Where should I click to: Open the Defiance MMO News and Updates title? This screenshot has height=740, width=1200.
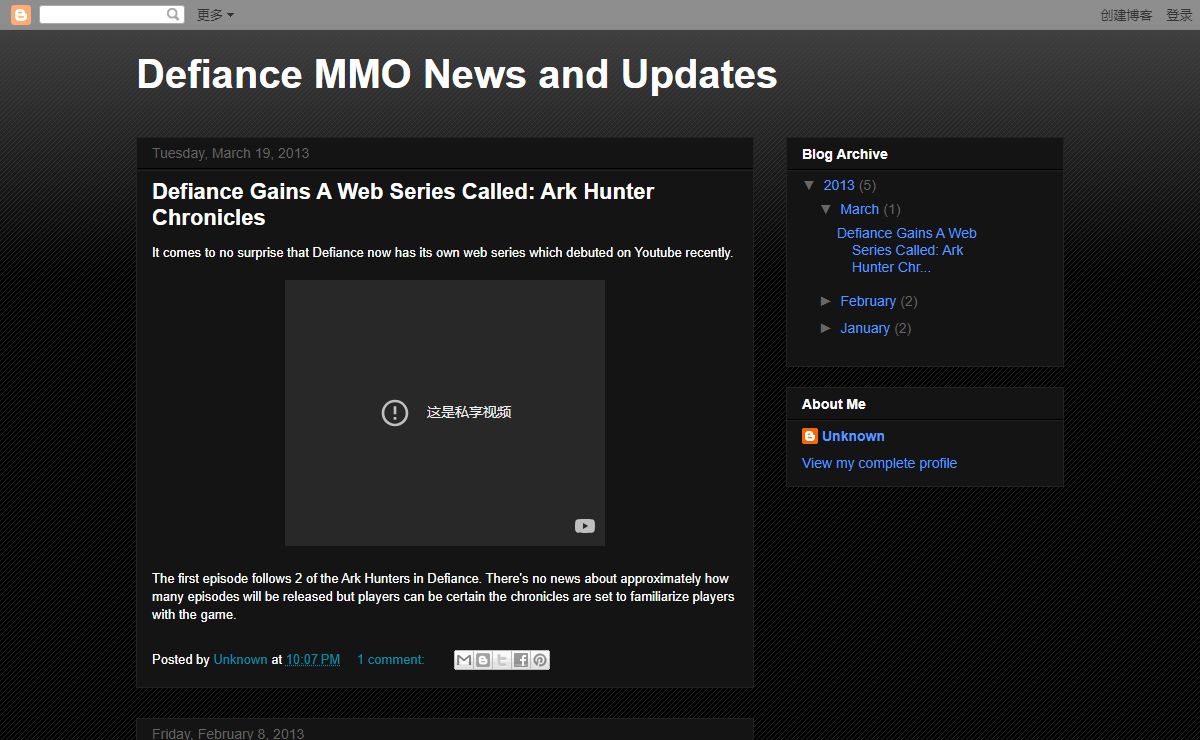click(x=457, y=75)
